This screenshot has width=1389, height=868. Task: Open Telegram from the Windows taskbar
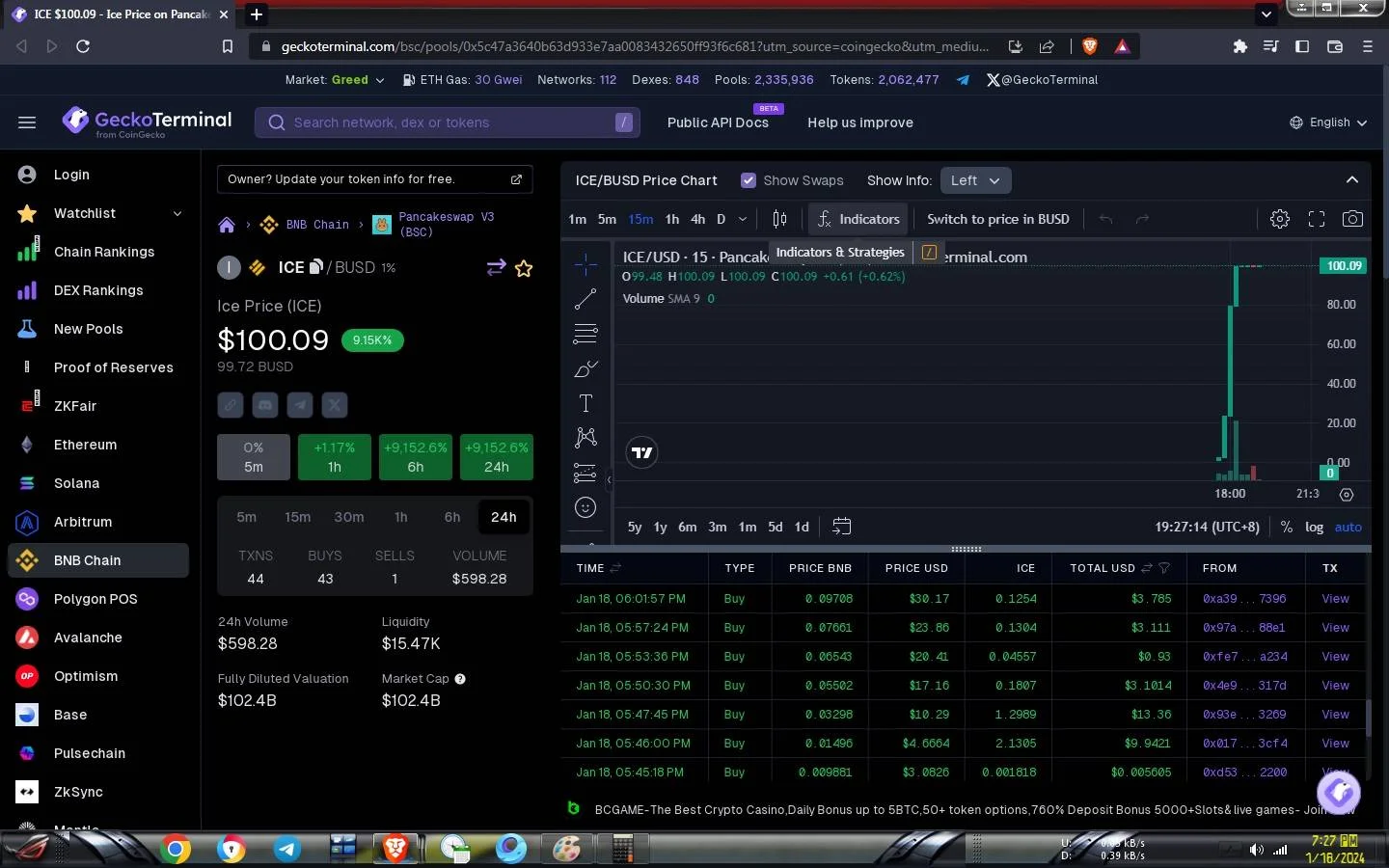pos(286,849)
